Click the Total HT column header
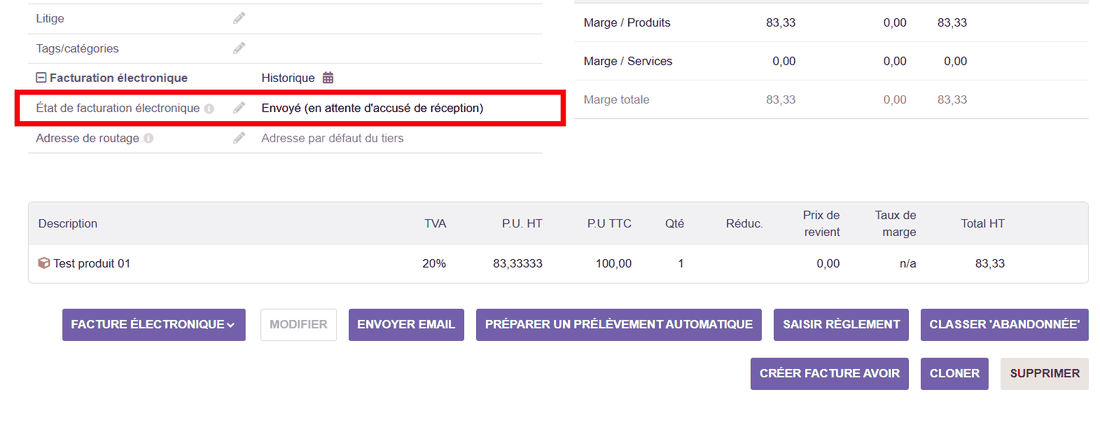Image resolution: width=1100 pixels, height=425 pixels. click(x=983, y=224)
